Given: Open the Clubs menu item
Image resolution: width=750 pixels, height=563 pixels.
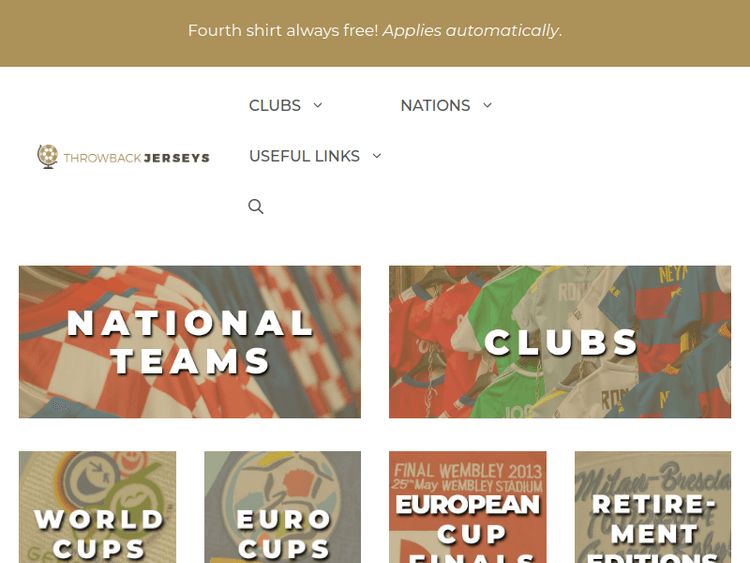Looking at the screenshot, I should click(x=275, y=105).
